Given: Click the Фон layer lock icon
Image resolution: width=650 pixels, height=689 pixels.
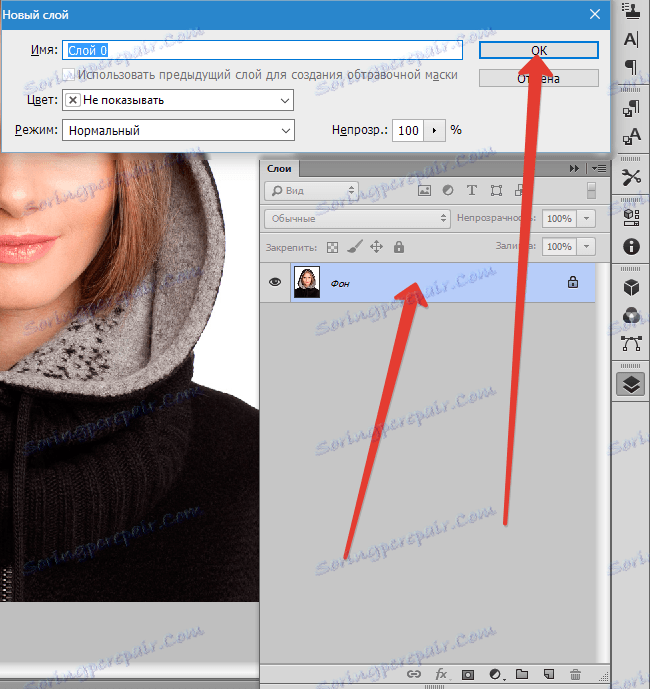Looking at the screenshot, I should pos(573,282).
